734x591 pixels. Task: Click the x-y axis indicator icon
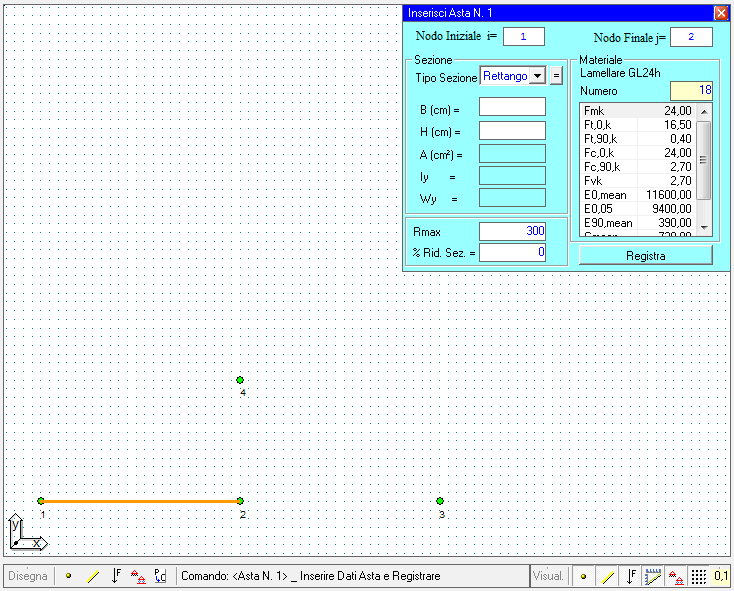click(x=27, y=532)
